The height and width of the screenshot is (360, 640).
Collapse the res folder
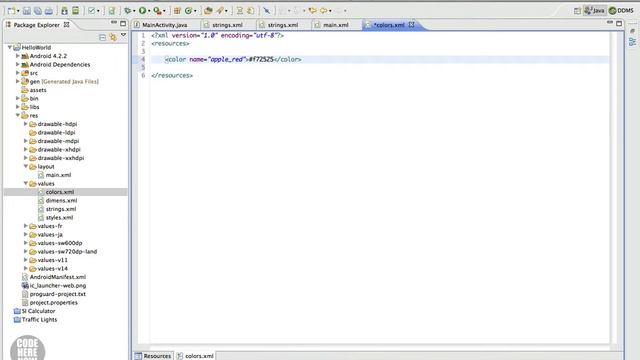point(18,115)
